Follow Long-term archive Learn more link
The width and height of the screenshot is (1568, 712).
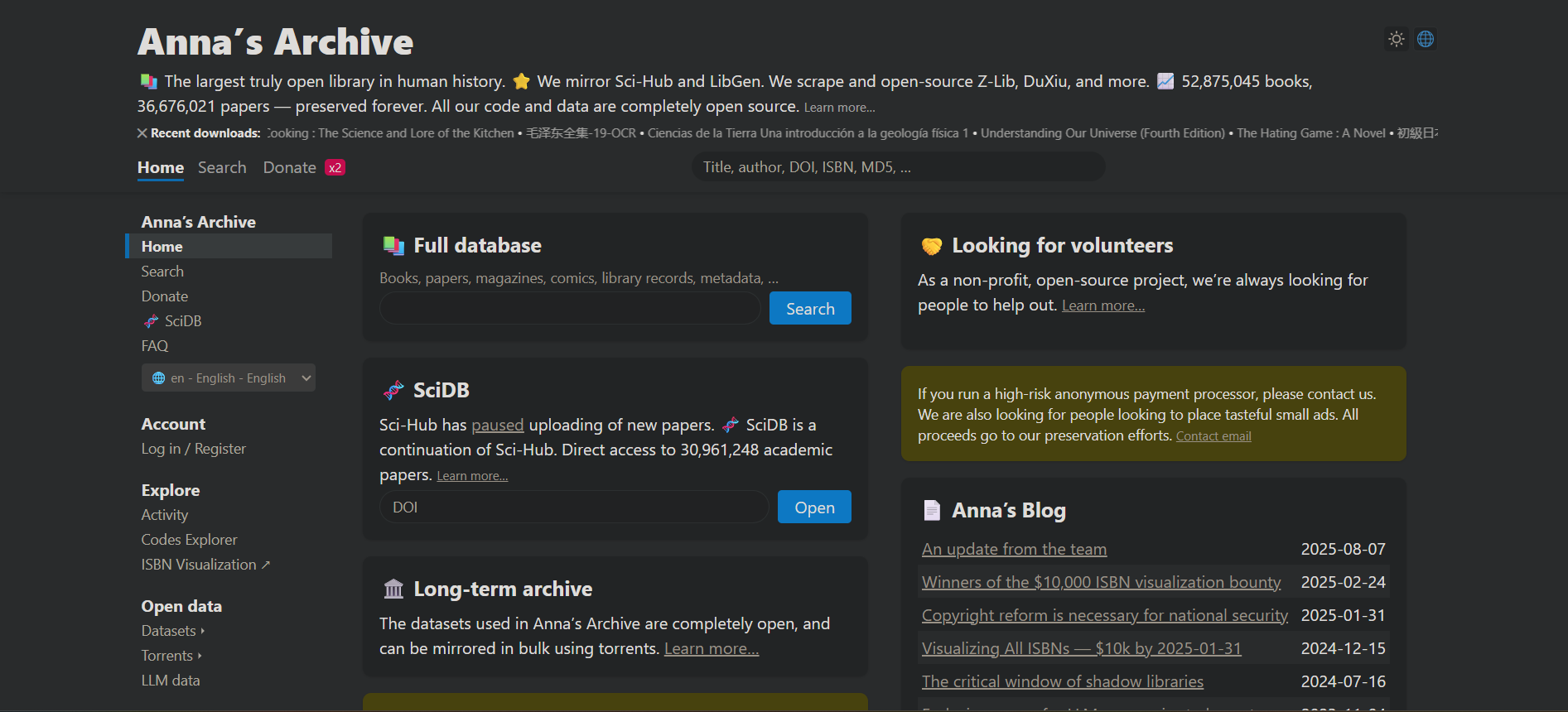click(x=712, y=648)
